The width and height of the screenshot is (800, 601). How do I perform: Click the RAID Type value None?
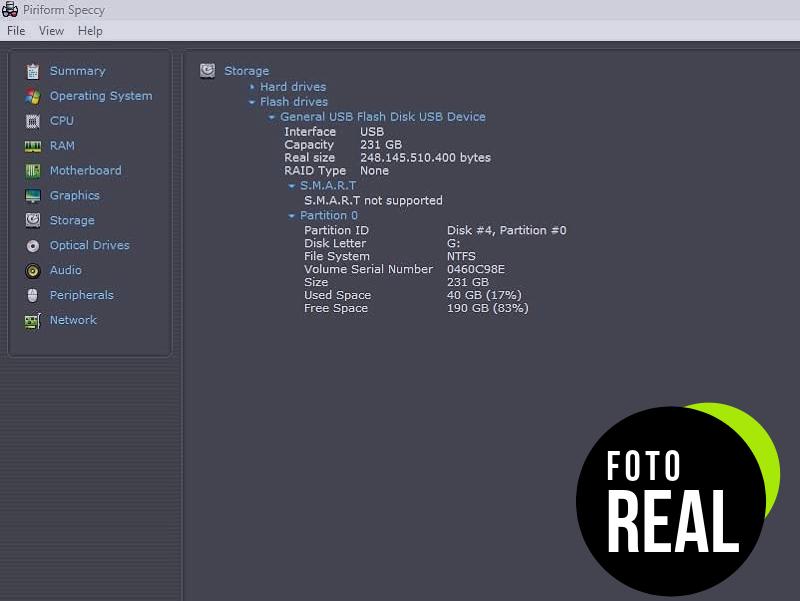click(374, 170)
